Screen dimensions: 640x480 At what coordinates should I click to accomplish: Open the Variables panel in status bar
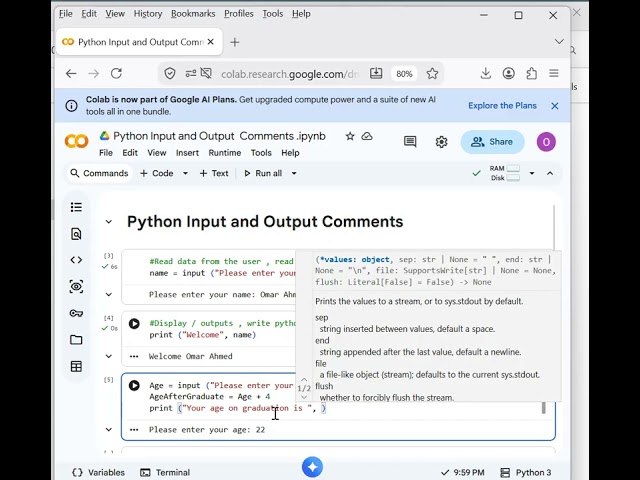(98, 473)
